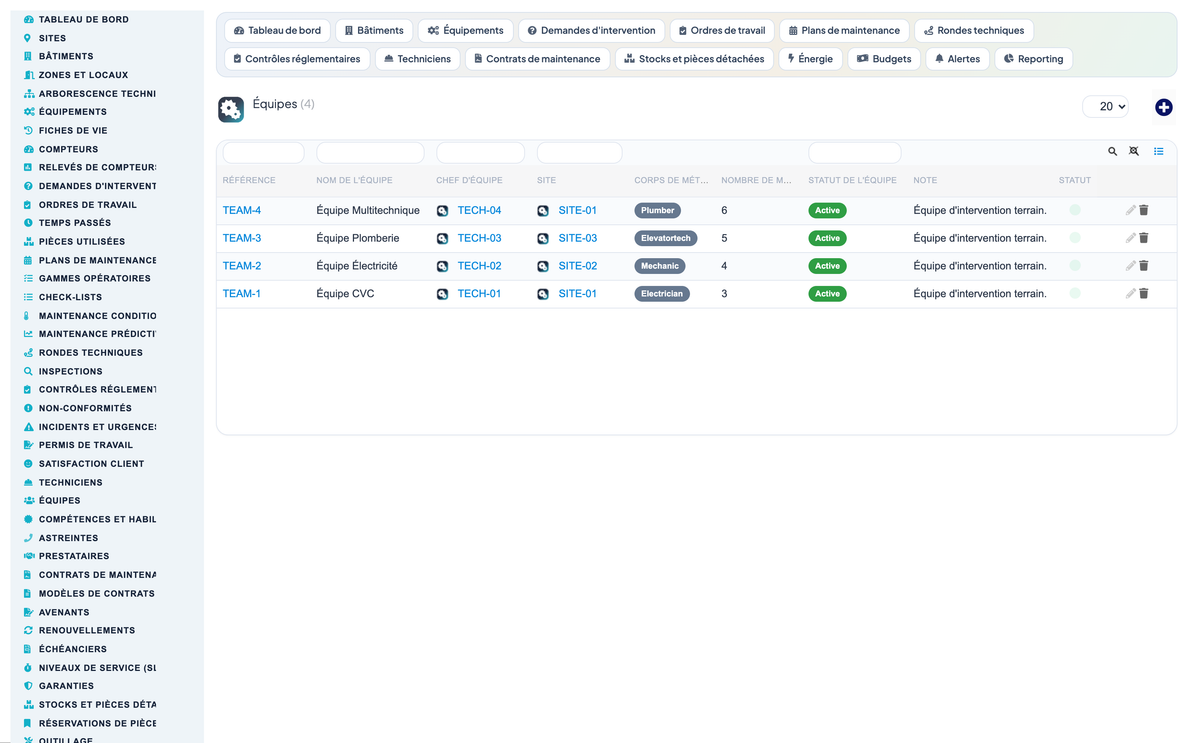Edit TEAM-3 with the pencil icon
1200x743 pixels.
point(1130,238)
